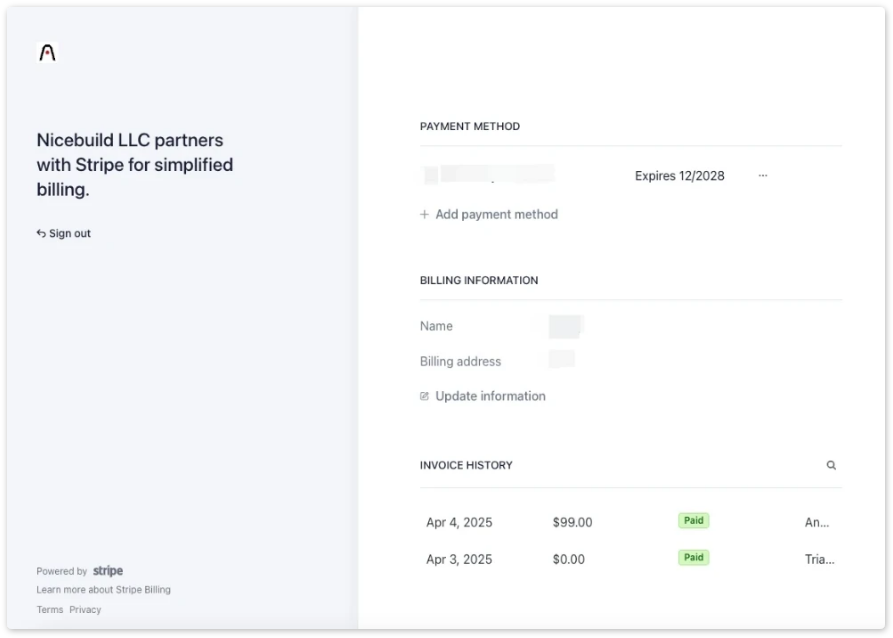Image resolution: width=893 pixels, height=638 pixels.
Task: Open the Terms link
Action: 50,610
